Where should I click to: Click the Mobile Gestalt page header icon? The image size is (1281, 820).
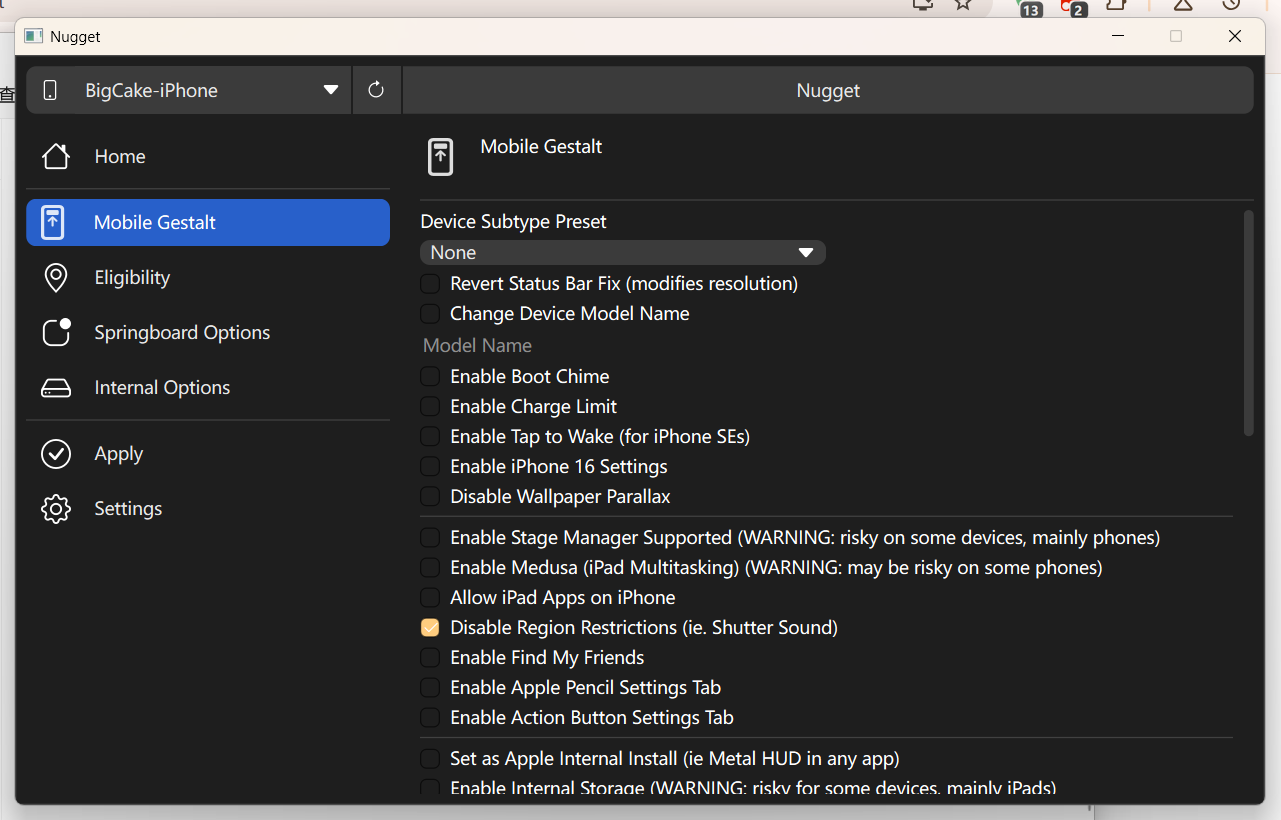coord(441,157)
